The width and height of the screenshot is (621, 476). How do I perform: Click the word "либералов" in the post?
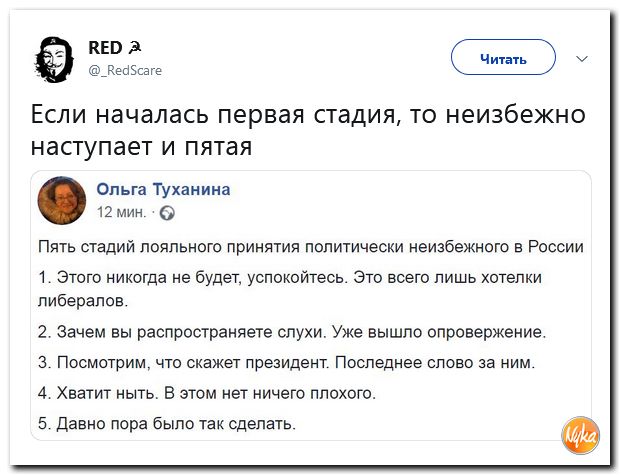pyautogui.click(x=83, y=301)
